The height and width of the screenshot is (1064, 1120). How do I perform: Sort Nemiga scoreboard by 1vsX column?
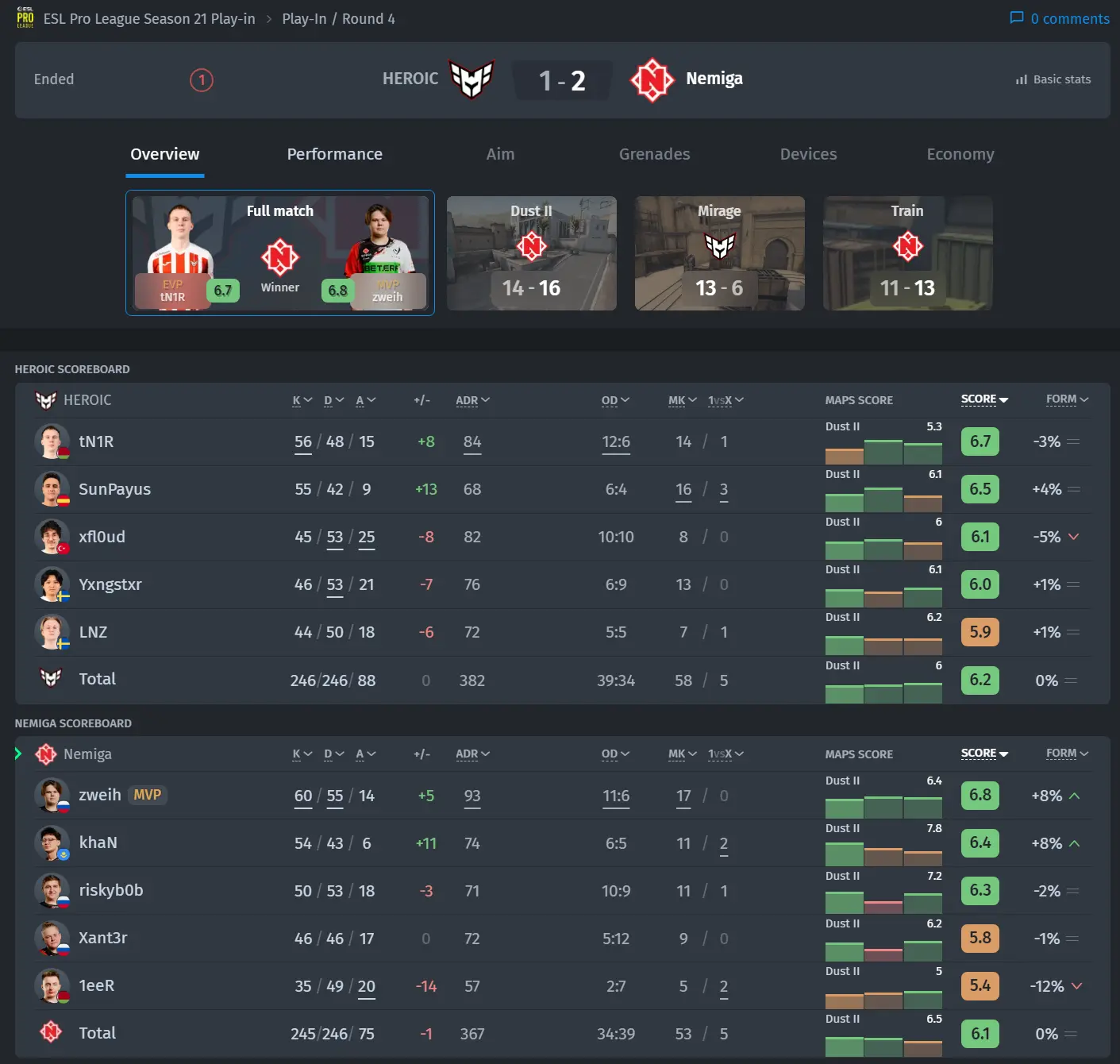[725, 754]
